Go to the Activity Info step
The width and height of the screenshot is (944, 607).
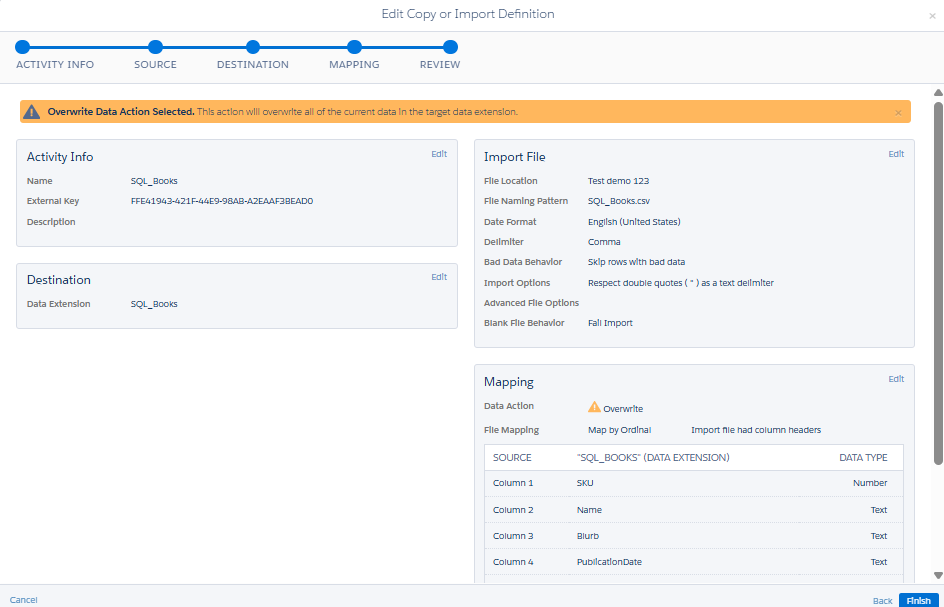23,47
